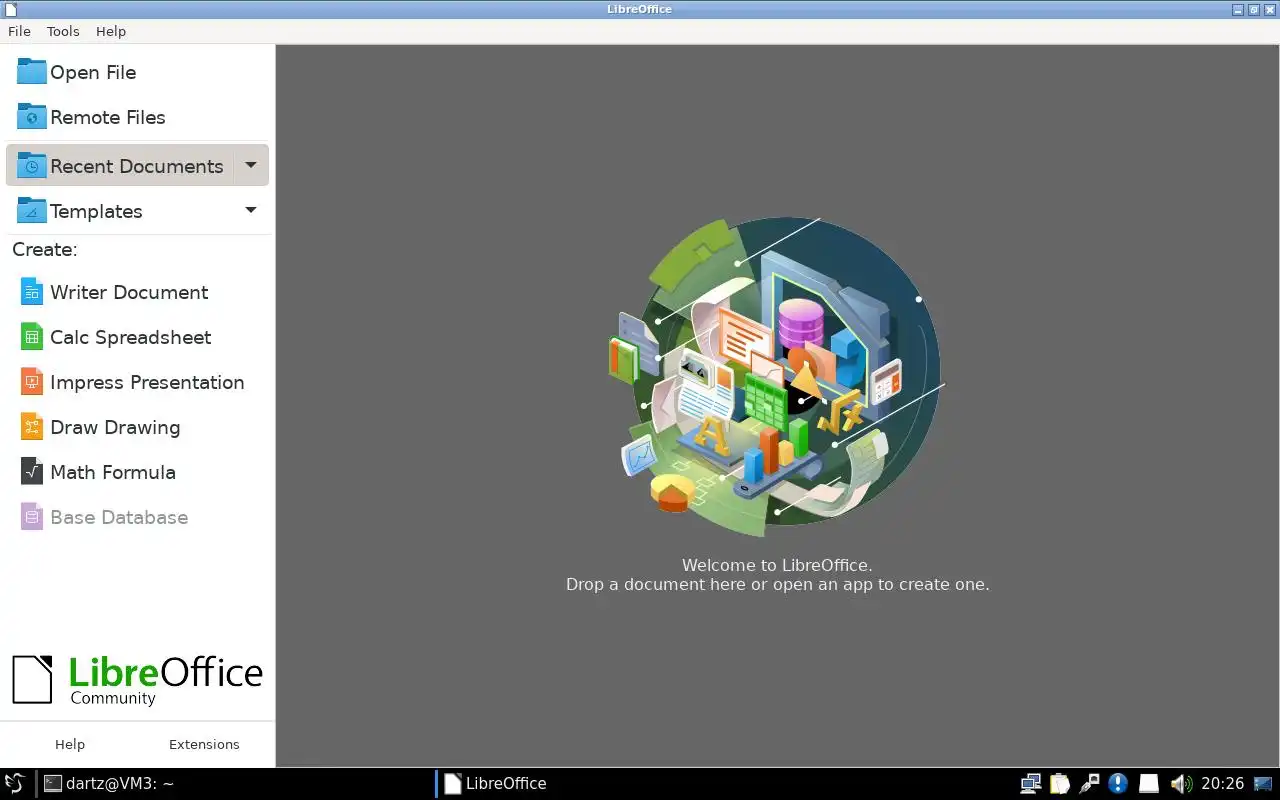Click the 20:26 clock in the taskbar

point(1222,783)
